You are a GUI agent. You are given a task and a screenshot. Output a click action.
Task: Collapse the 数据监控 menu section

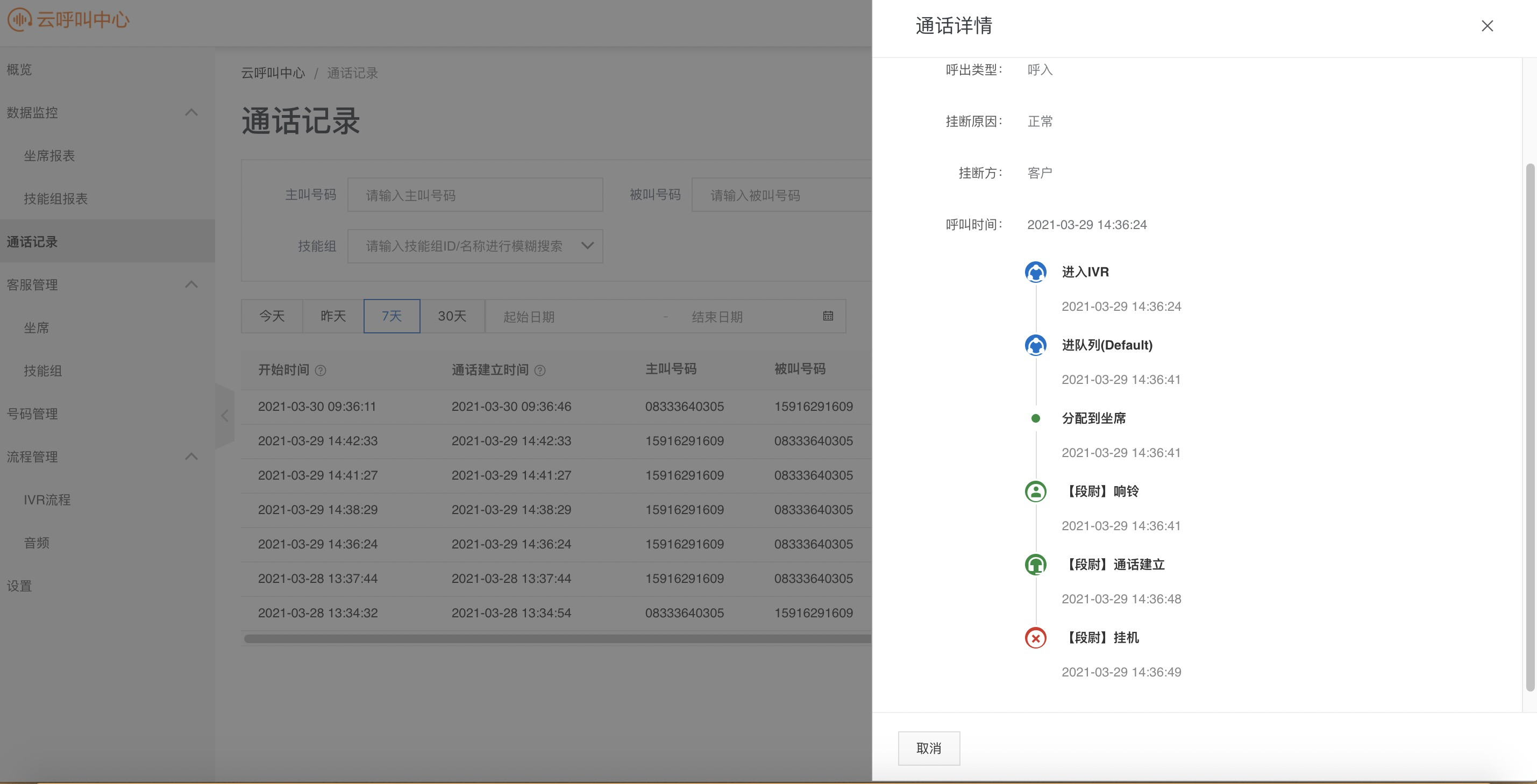pos(191,112)
